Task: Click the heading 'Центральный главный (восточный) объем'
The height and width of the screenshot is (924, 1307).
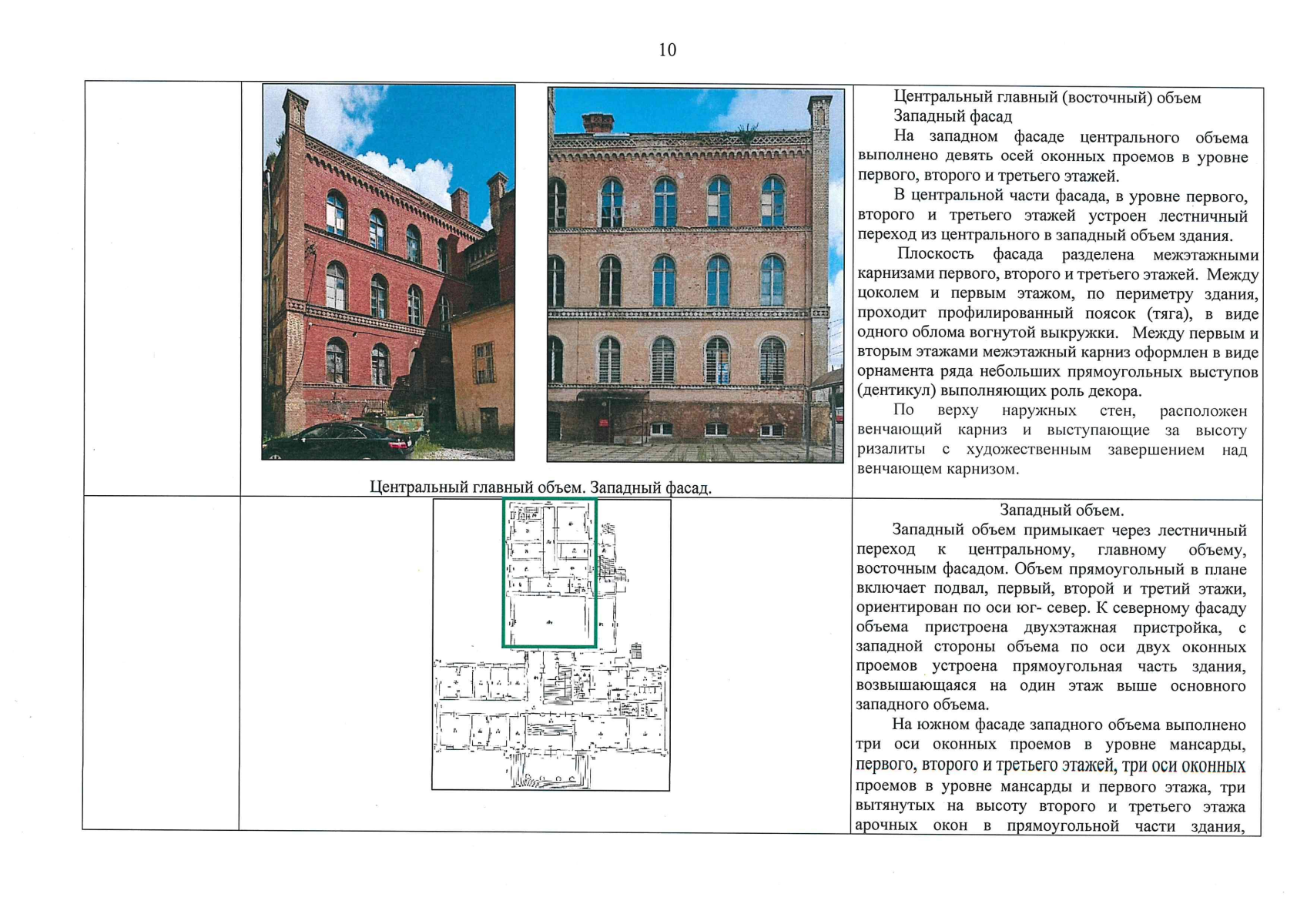Action: point(1047,98)
